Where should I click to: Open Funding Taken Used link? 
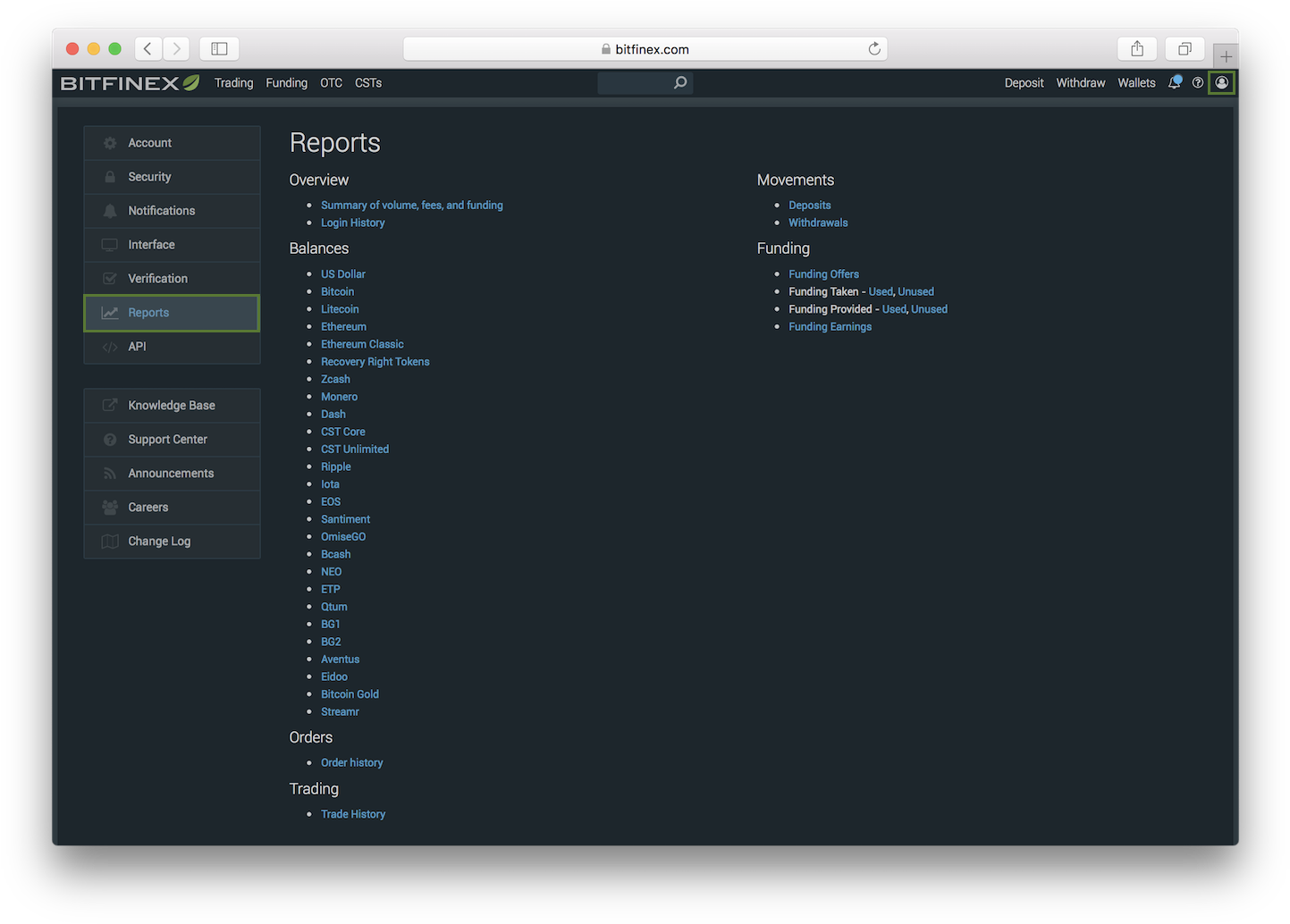(881, 291)
